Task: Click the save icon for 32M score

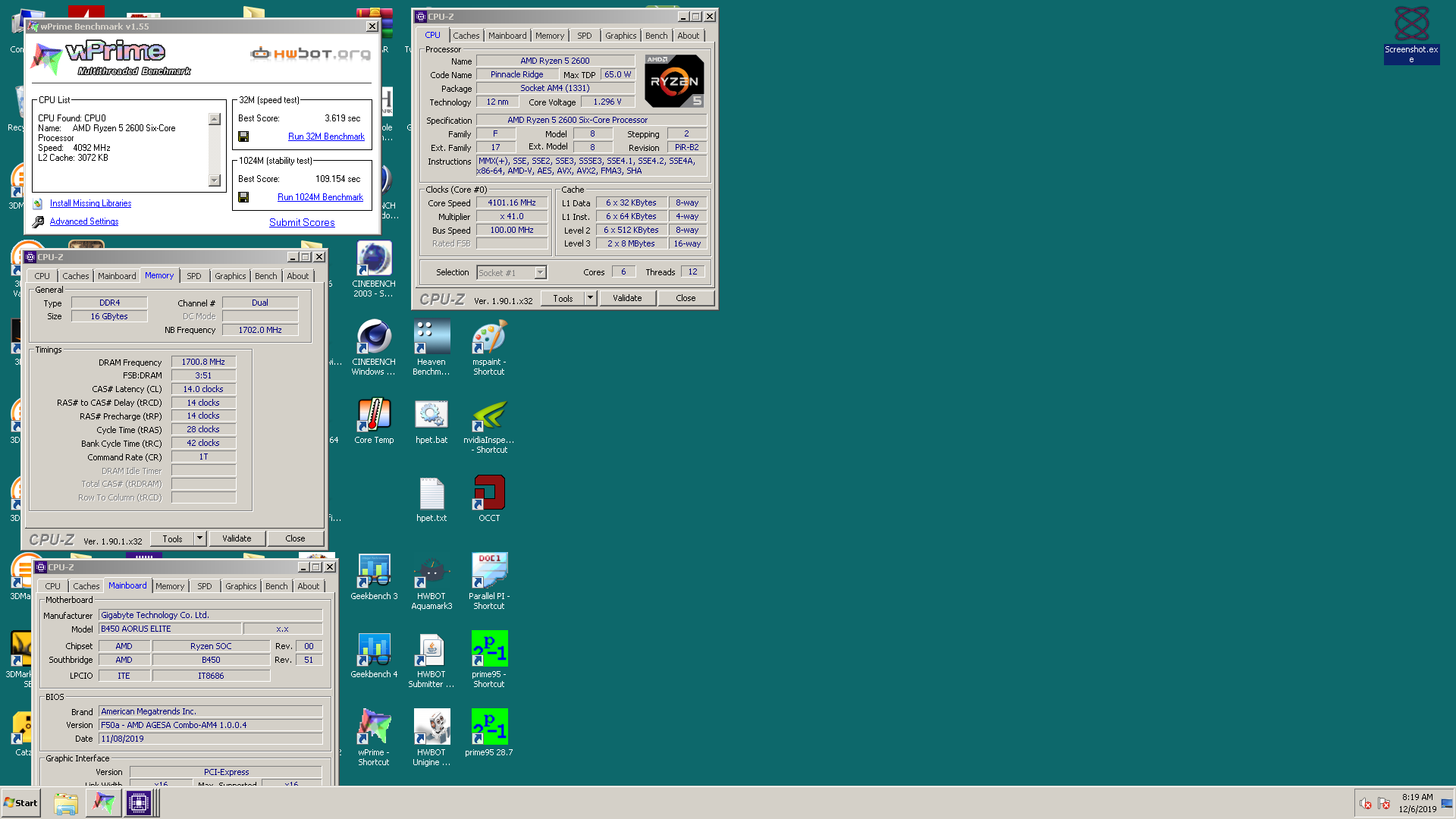Action: click(243, 136)
